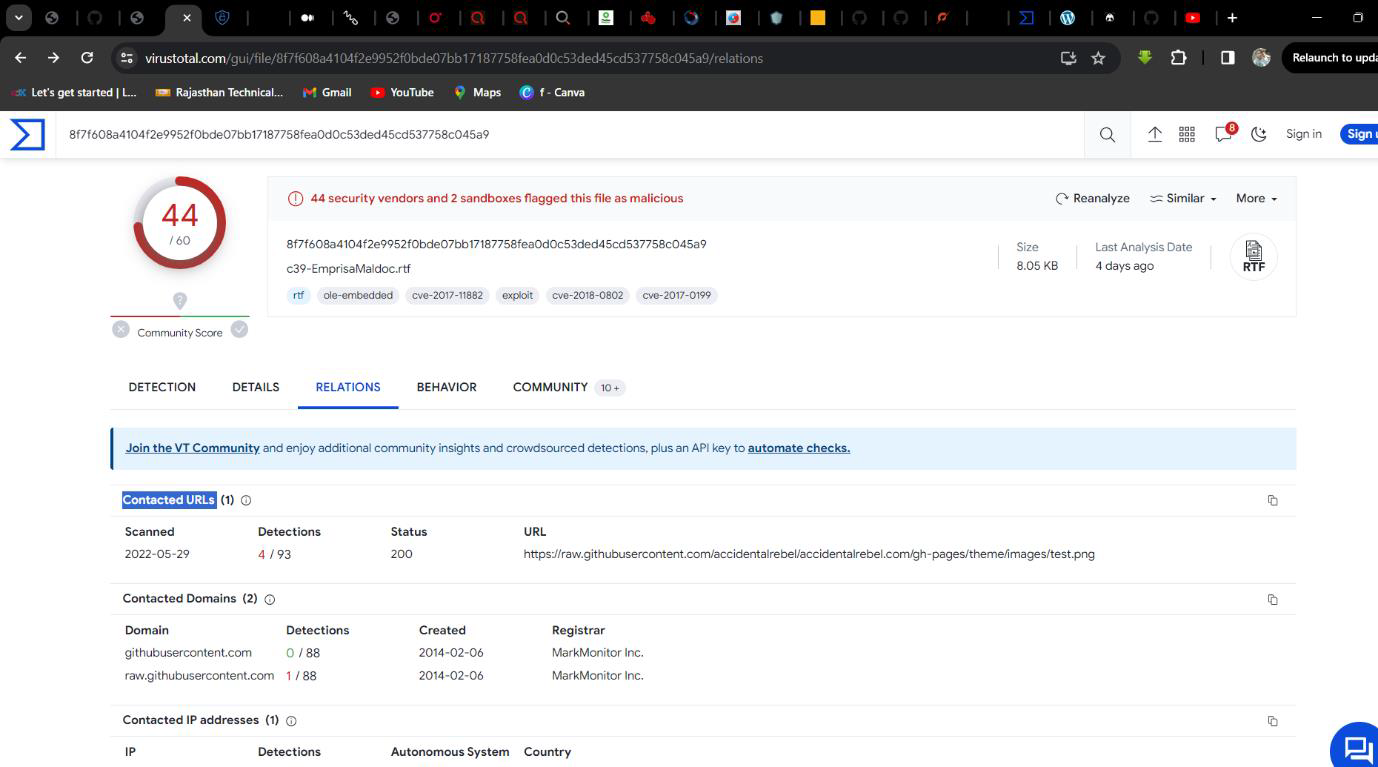Click the search magnifier icon

point(1107,134)
